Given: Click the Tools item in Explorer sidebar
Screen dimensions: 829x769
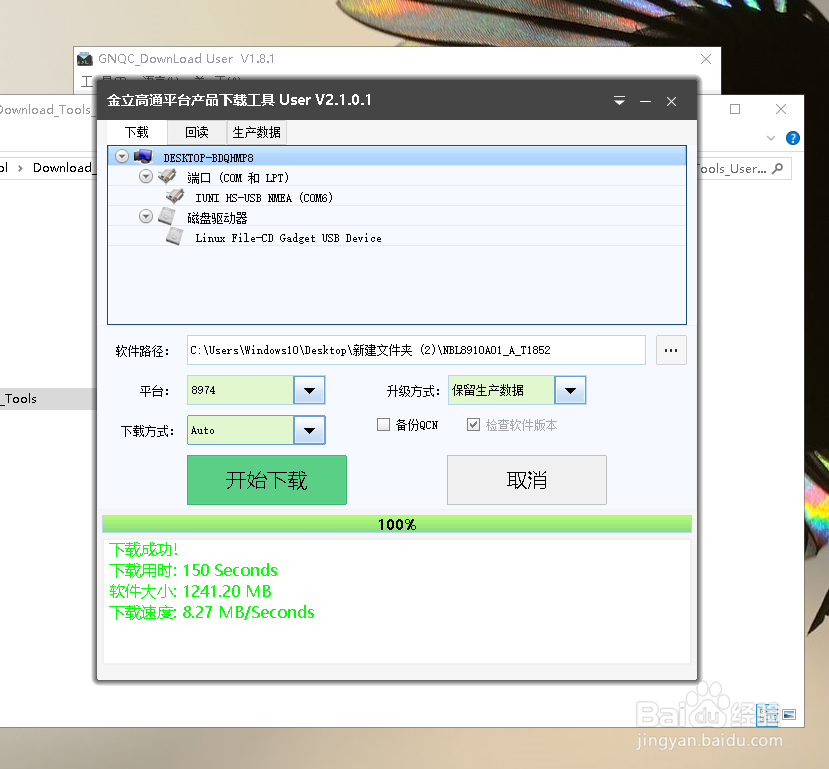Looking at the screenshot, I should tap(48, 399).
